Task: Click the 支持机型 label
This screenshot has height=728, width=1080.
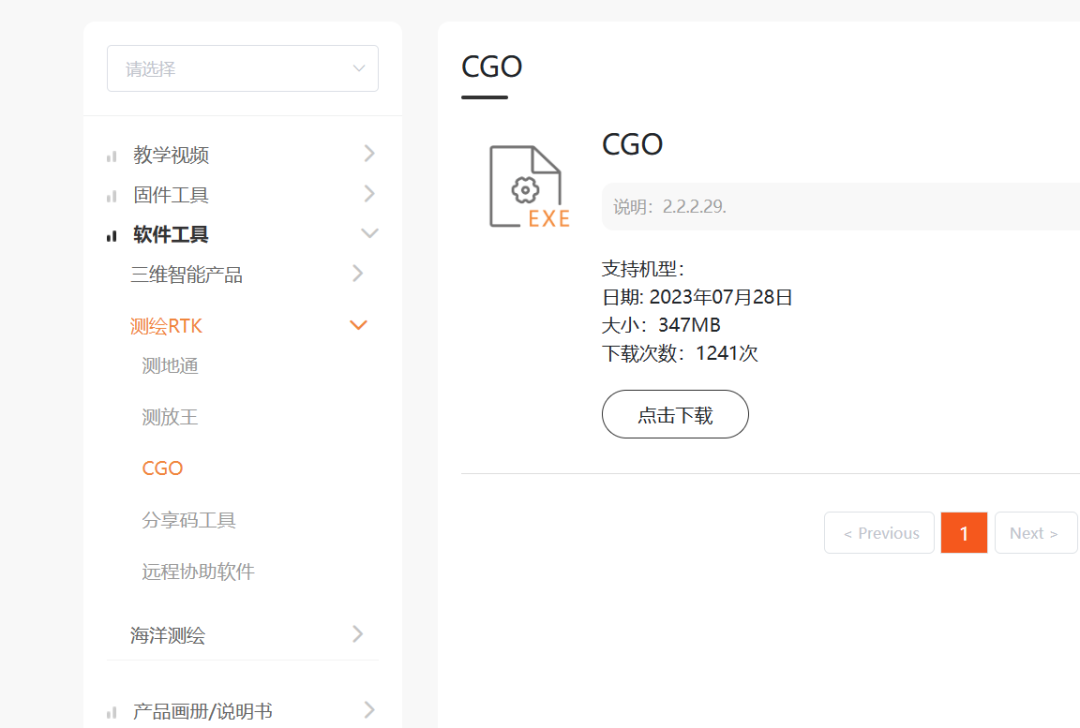Action: tap(643, 269)
